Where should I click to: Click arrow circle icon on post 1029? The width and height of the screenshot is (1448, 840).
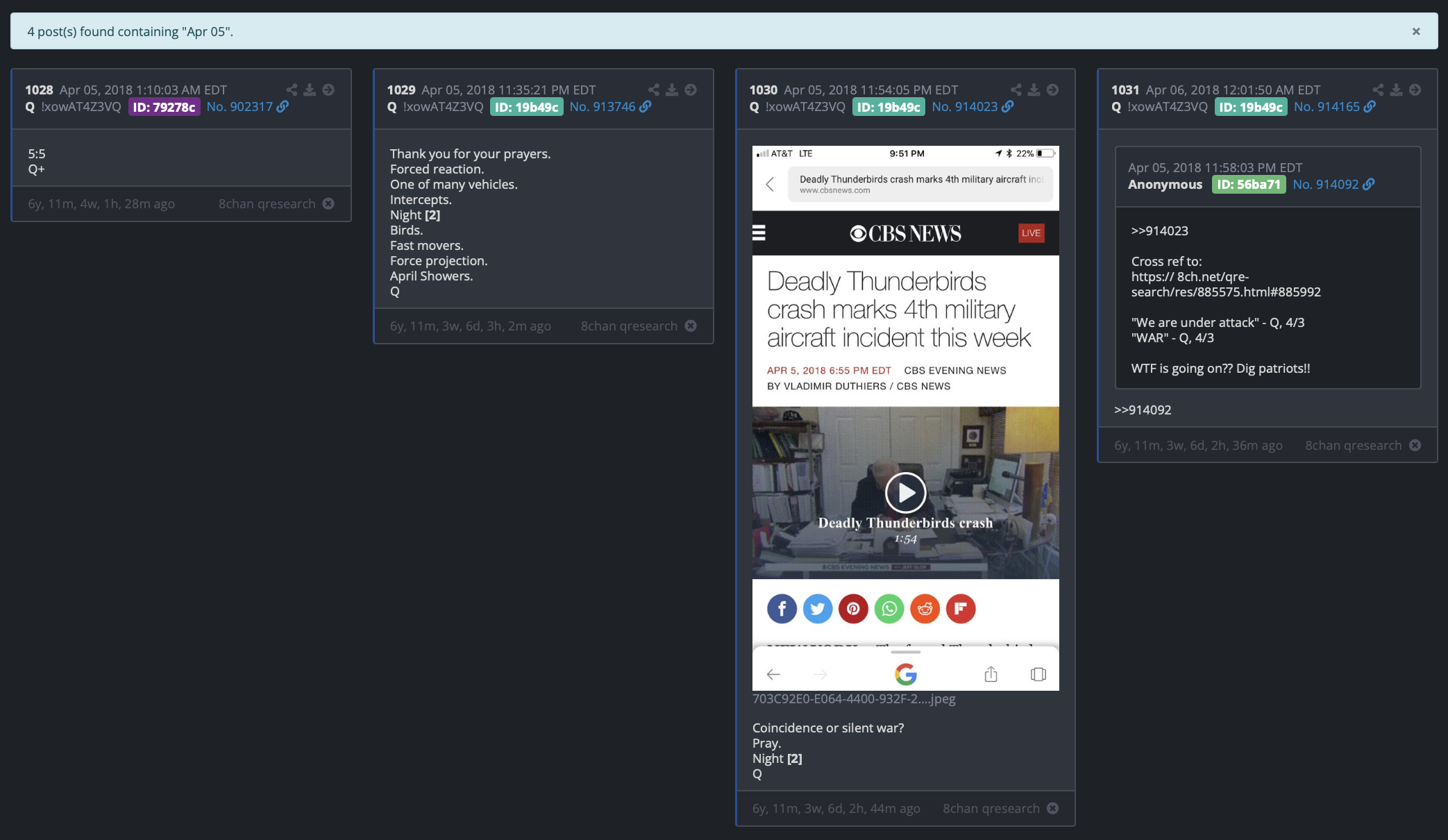(691, 90)
